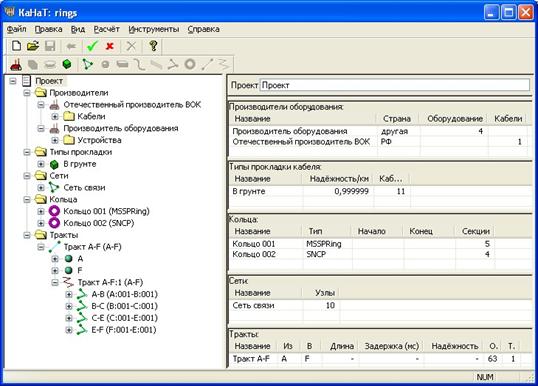This screenshot has width=538, height=386.
Task: Open the Правка menu
Action: (48, 29)
